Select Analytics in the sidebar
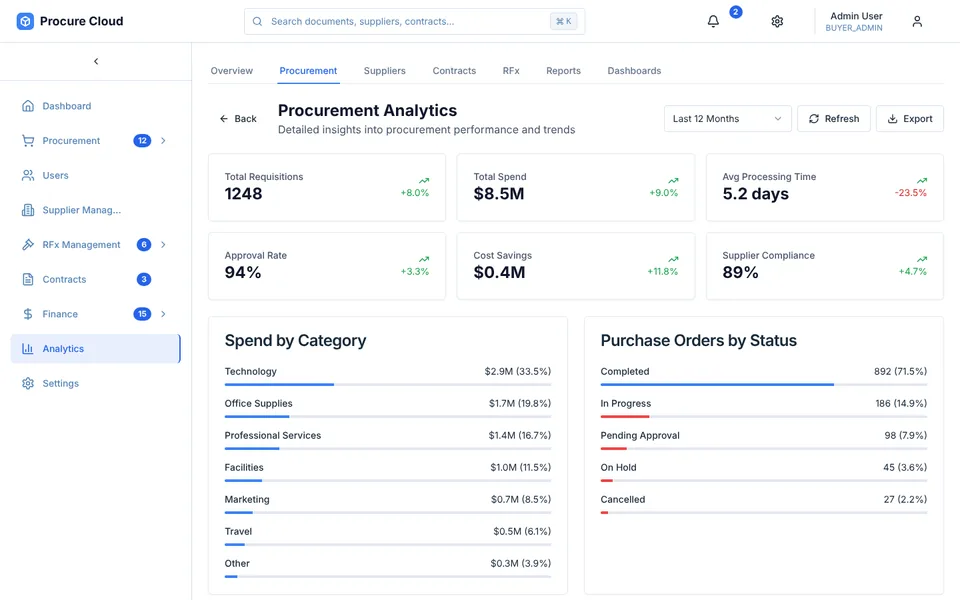Viewport: 960px width, 600px height. click(x=96, y=349)
